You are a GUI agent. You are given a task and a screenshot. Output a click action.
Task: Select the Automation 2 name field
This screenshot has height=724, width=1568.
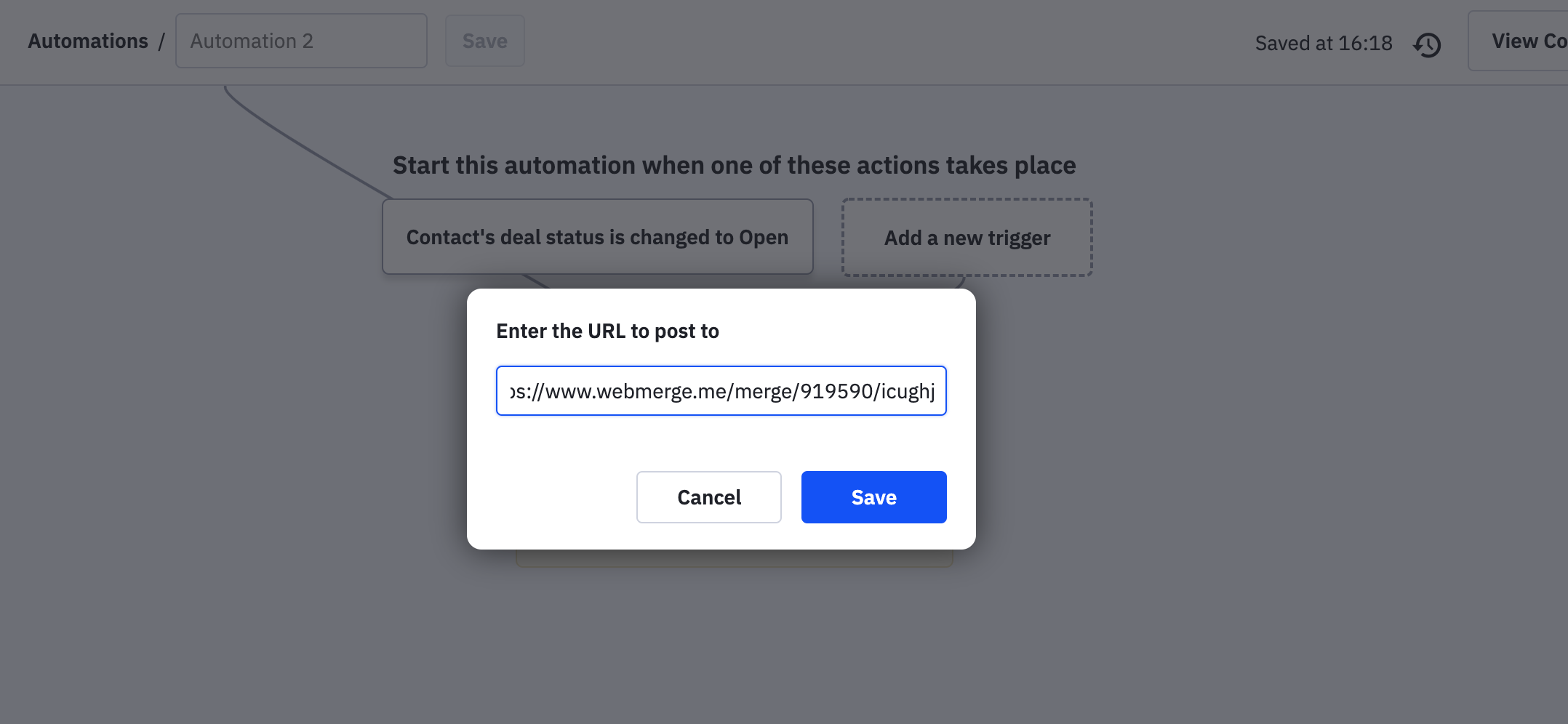point(301,41)
